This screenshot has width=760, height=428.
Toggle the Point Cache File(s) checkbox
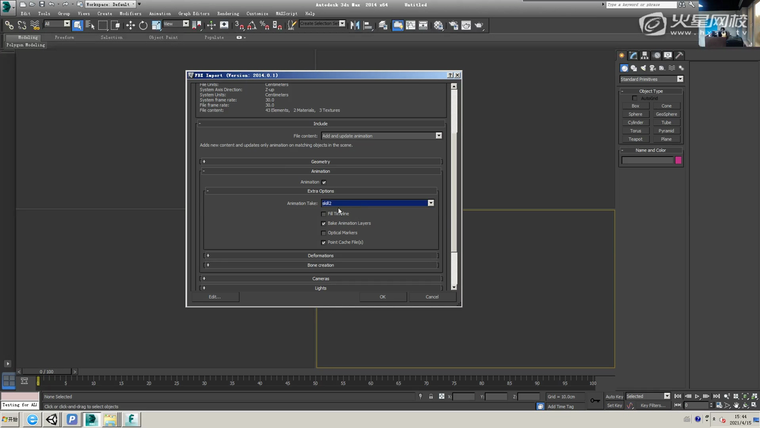(323, 242)
